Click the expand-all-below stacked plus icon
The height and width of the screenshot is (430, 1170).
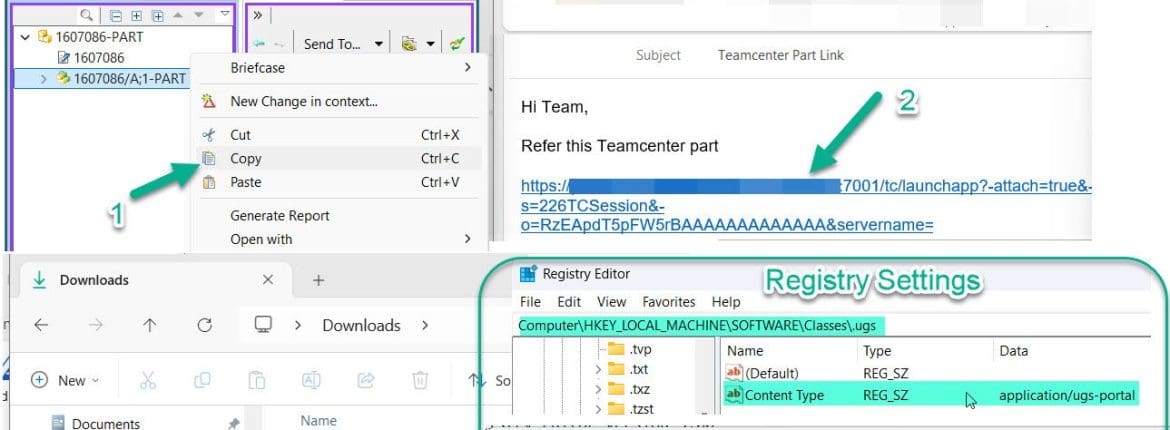tap(157, 15)
